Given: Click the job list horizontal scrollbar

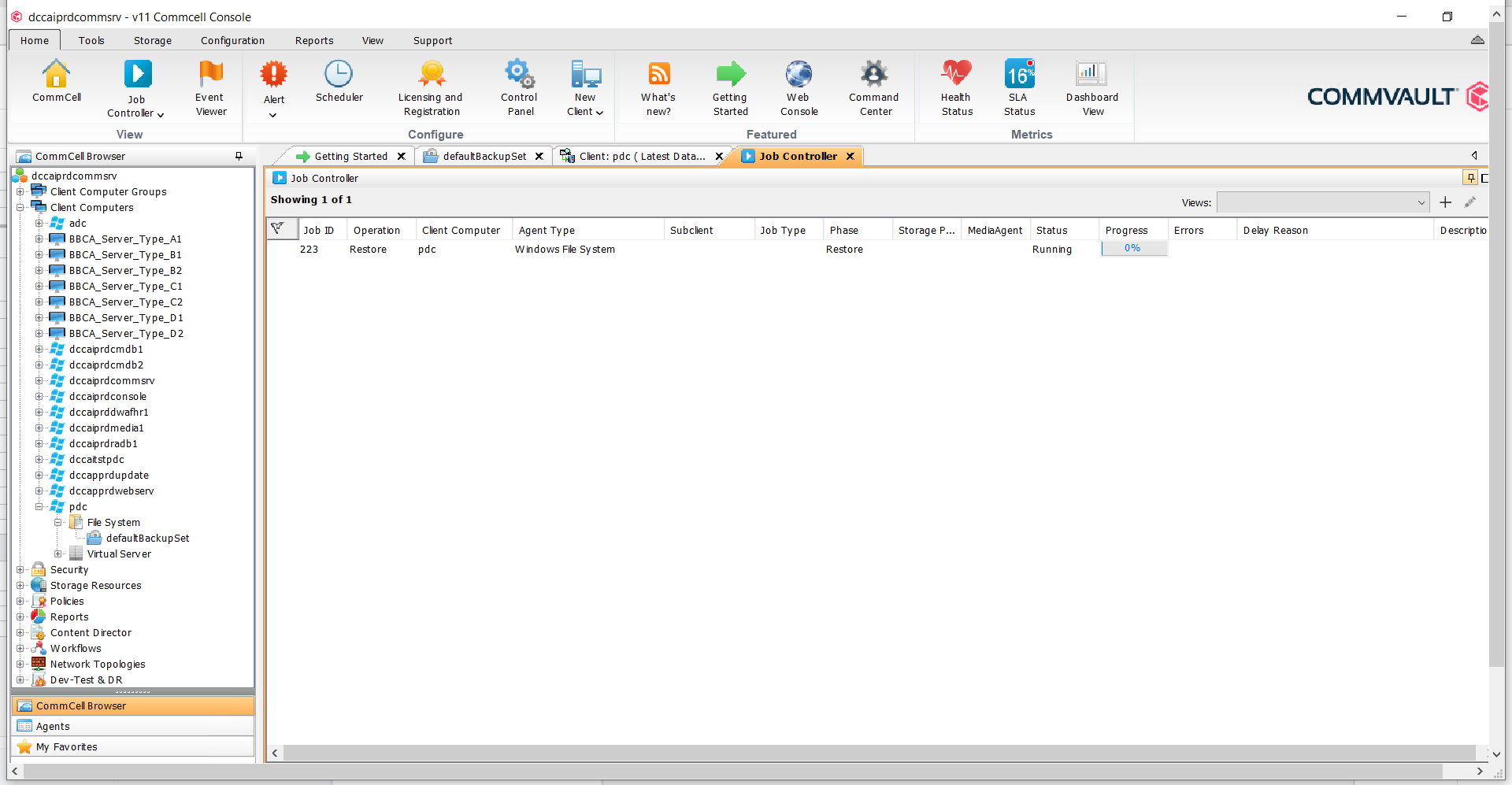Looking at the screenshot, I should click(x=879, y=753).
